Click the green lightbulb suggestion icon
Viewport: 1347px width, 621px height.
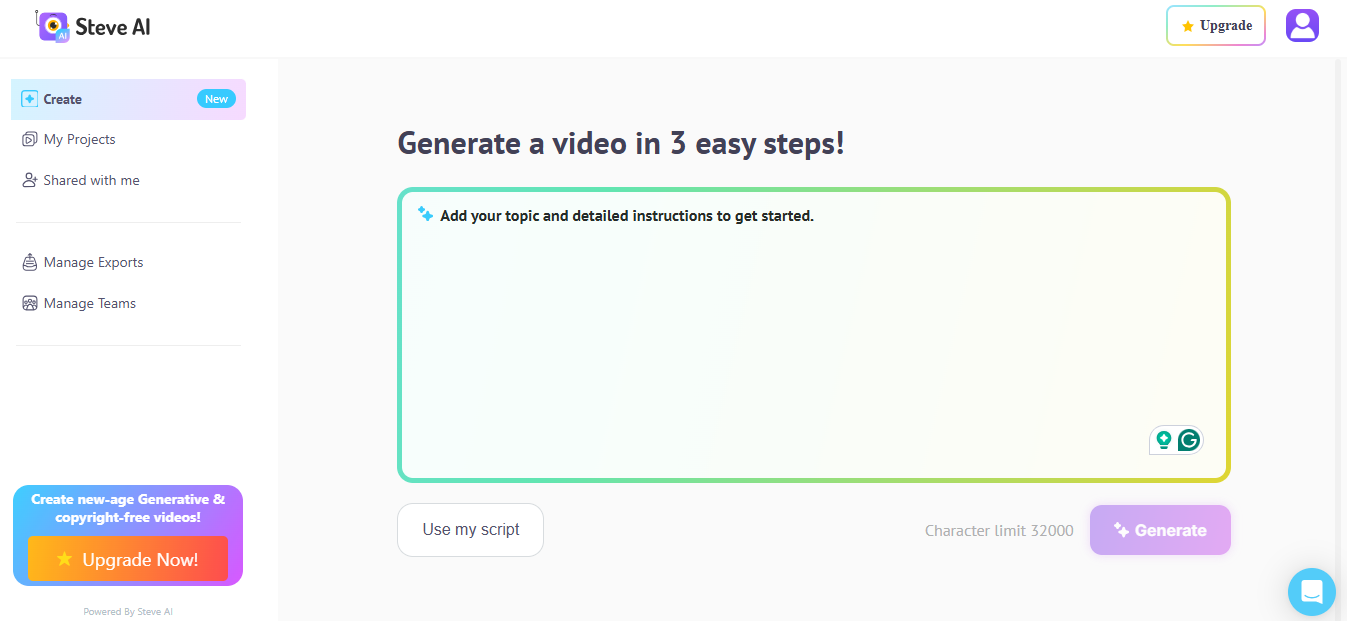(x=1163, y=440)
